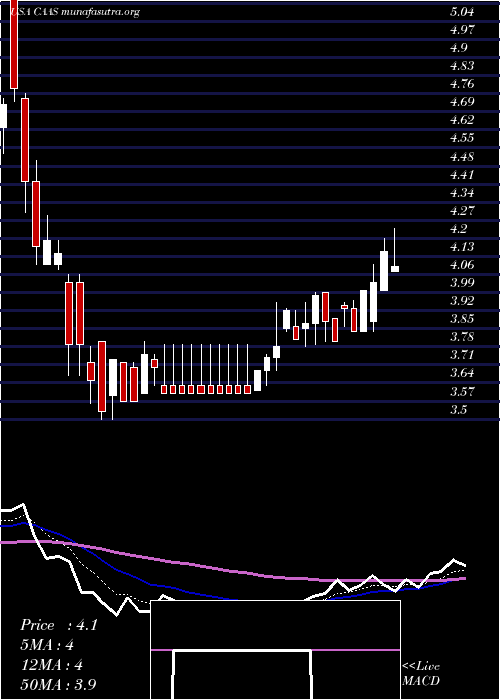
Task: Click the 3.92 price axis label
Action: coord(462,301)
